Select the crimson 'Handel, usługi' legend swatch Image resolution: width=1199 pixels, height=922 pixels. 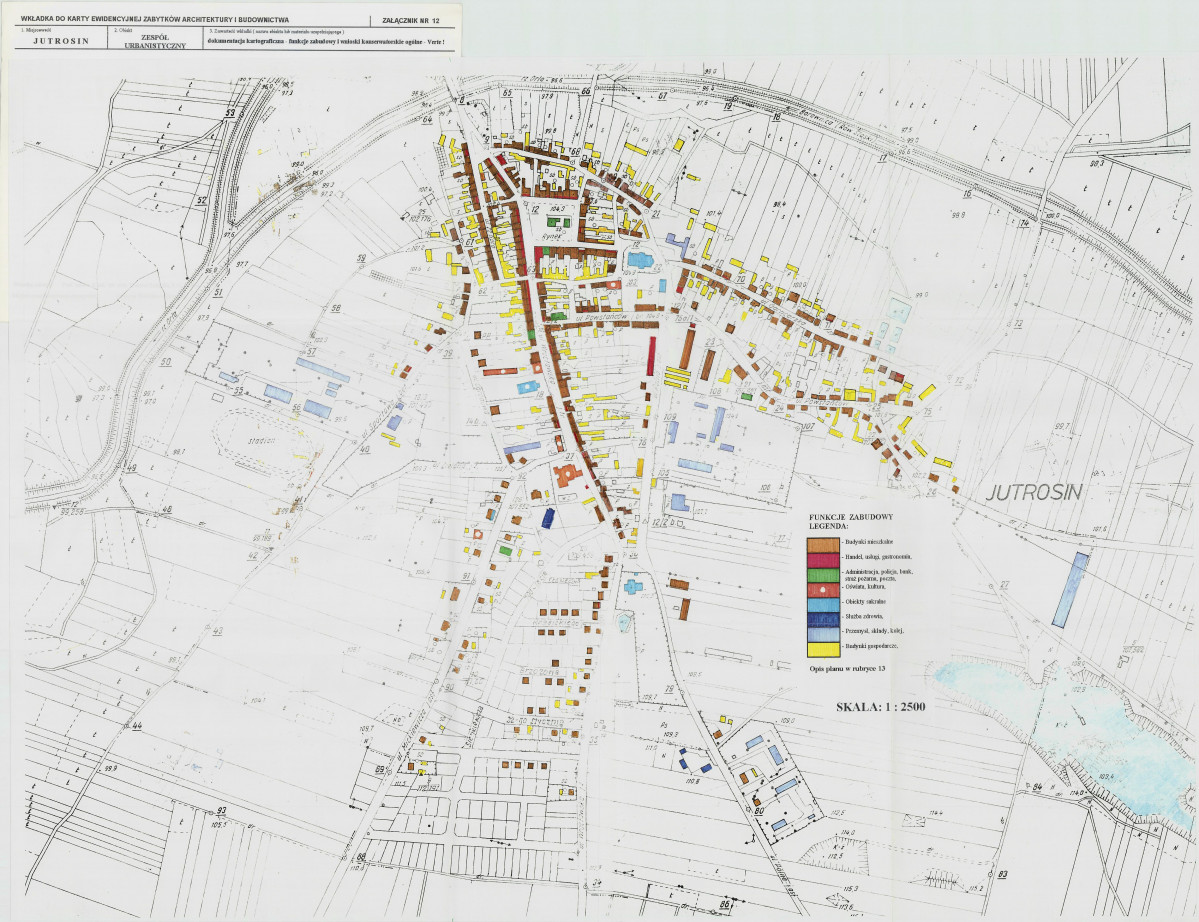pos(822,559)
